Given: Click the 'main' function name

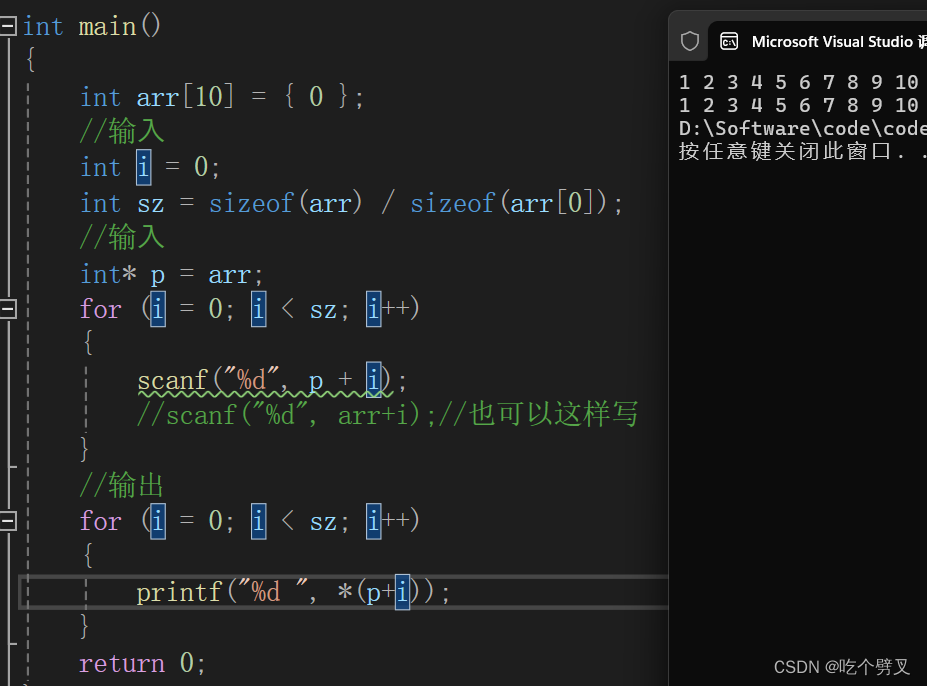Looking at the screenshot, I should click(107, 27).
